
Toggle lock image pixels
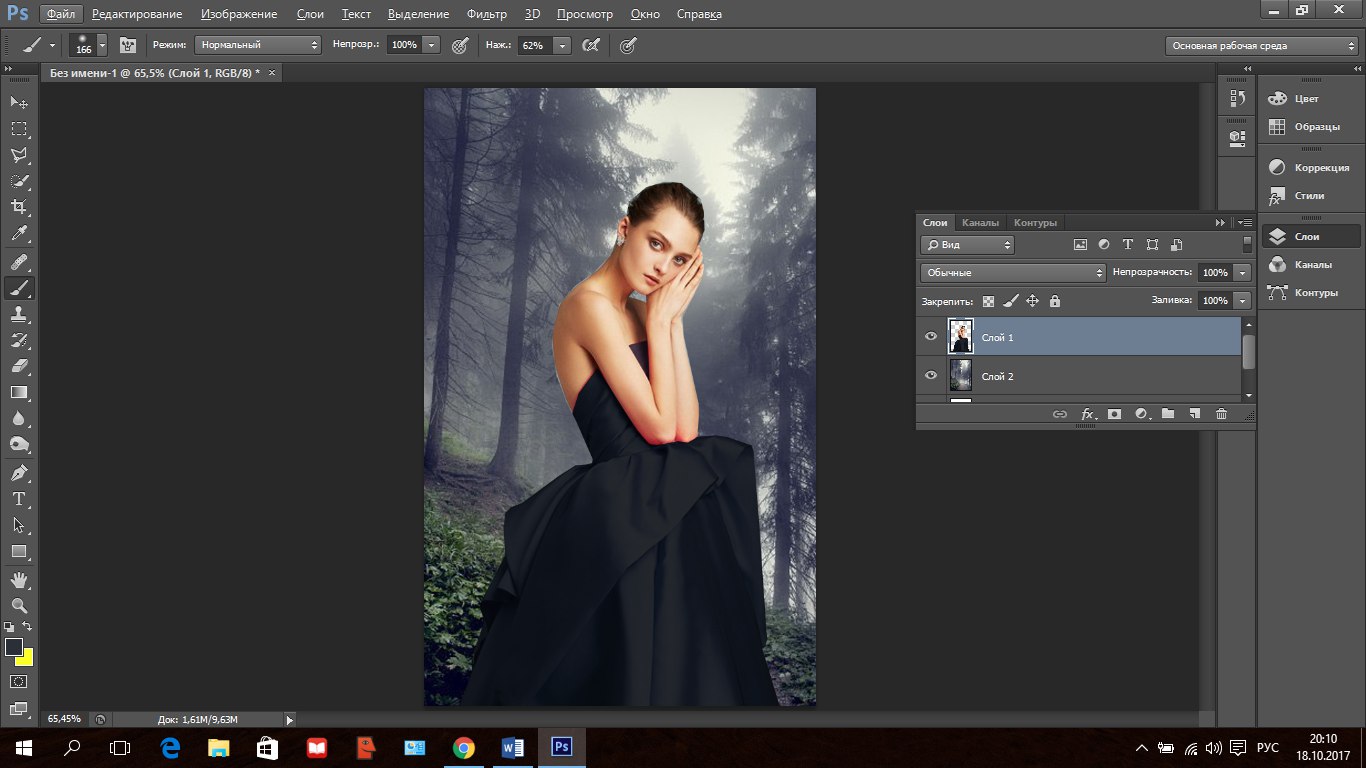(1010, 300)
